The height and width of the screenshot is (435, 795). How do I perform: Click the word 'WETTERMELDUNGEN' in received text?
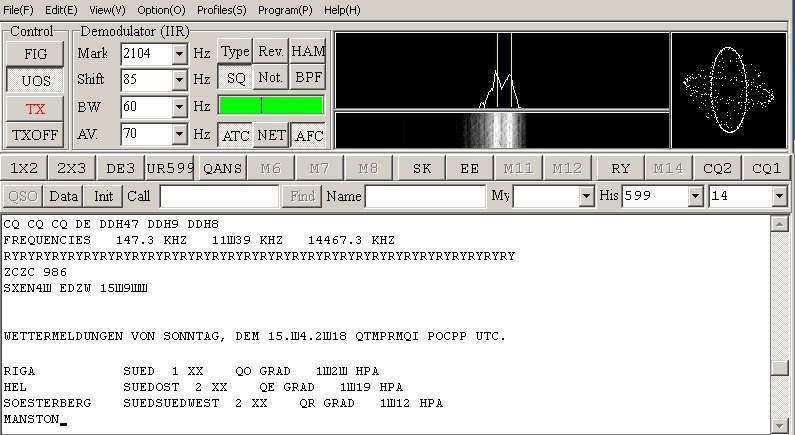point(63,336)
